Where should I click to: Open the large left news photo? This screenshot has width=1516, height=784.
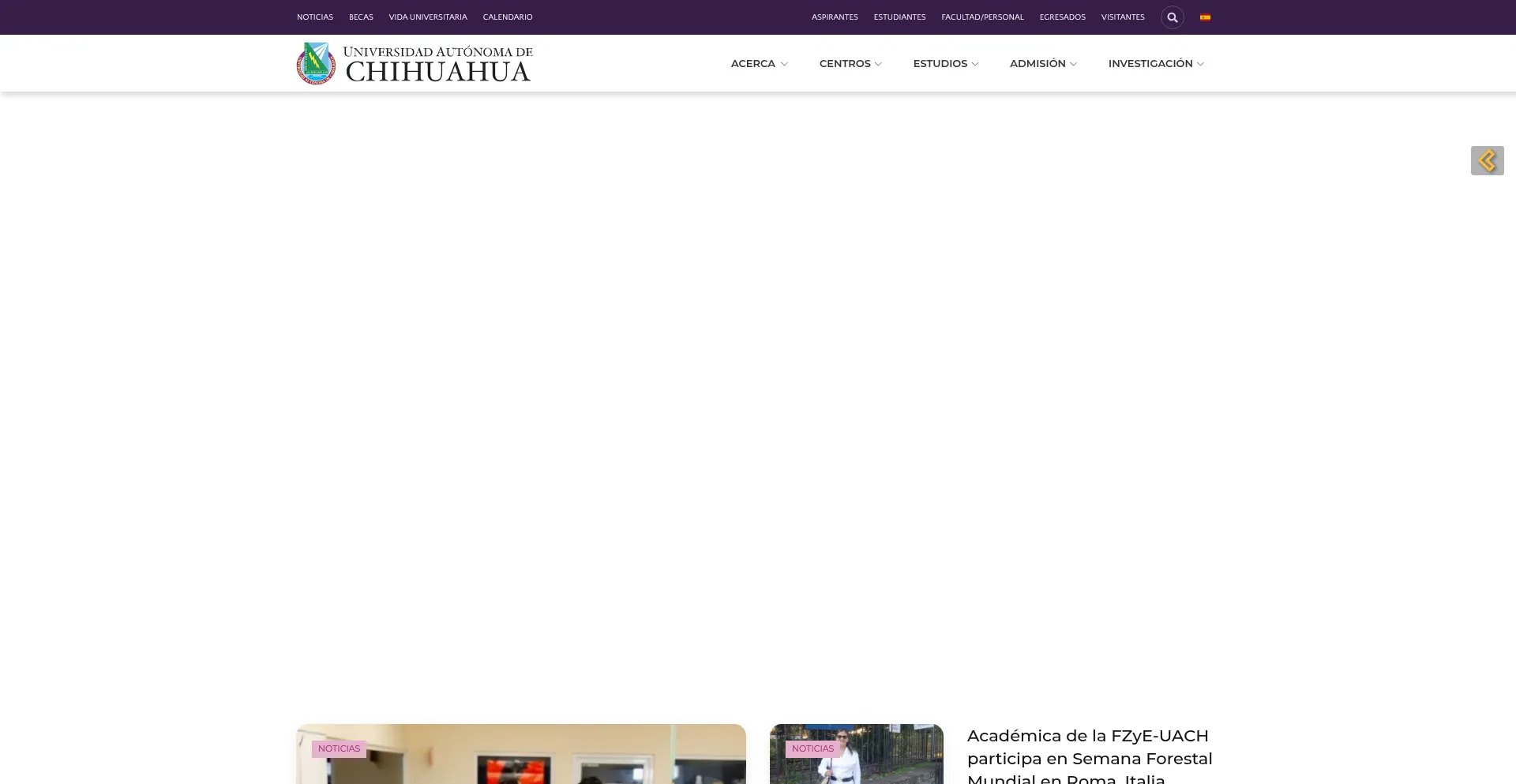click(521, 754)
